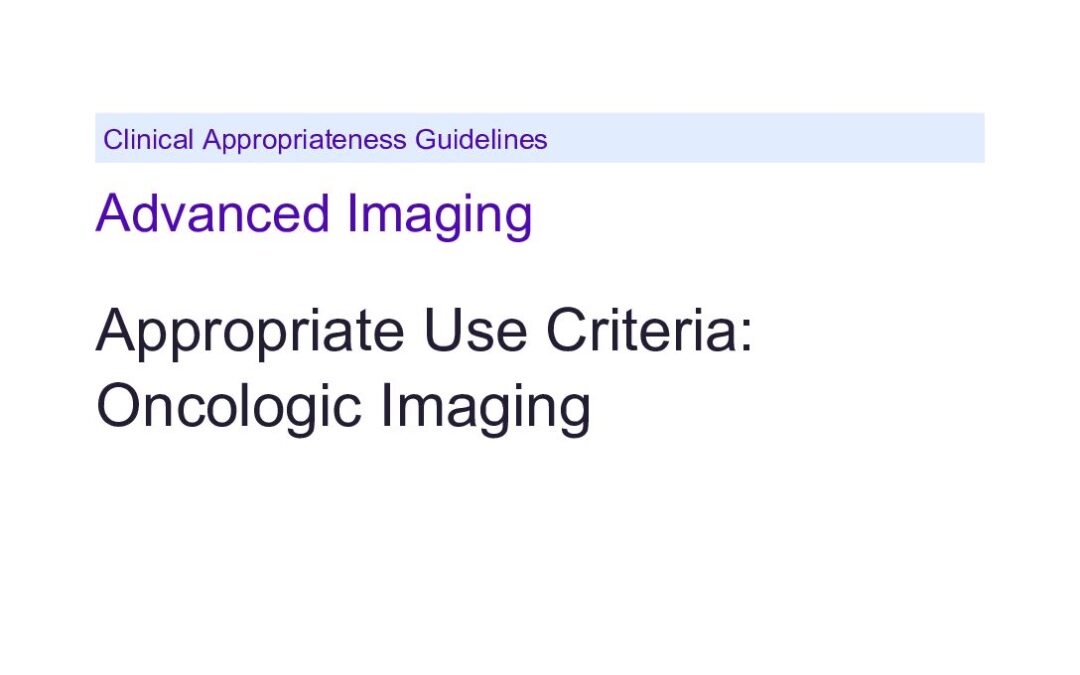
Task: Click the capital "O" in "Oncologic"
Action: click(x=118, y=406)
